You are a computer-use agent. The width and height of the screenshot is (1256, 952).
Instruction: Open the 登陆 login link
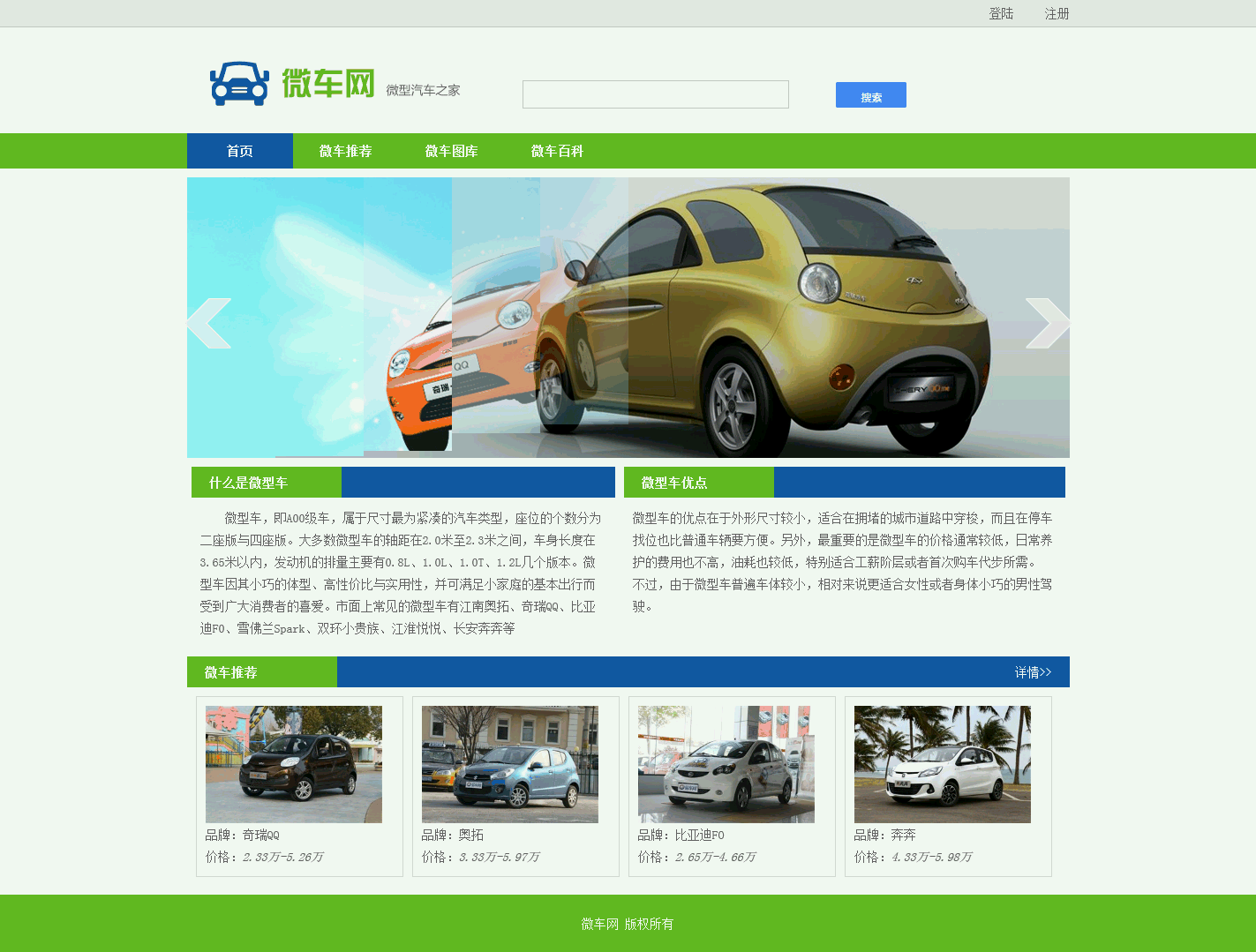pos(1001,13)
